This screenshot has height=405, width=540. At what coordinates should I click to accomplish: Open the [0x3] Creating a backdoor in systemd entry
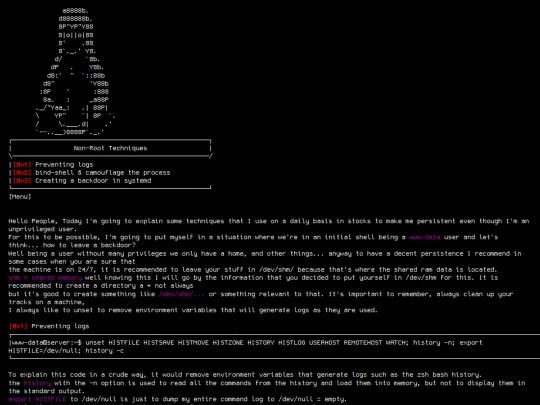(x=82, y=181)
